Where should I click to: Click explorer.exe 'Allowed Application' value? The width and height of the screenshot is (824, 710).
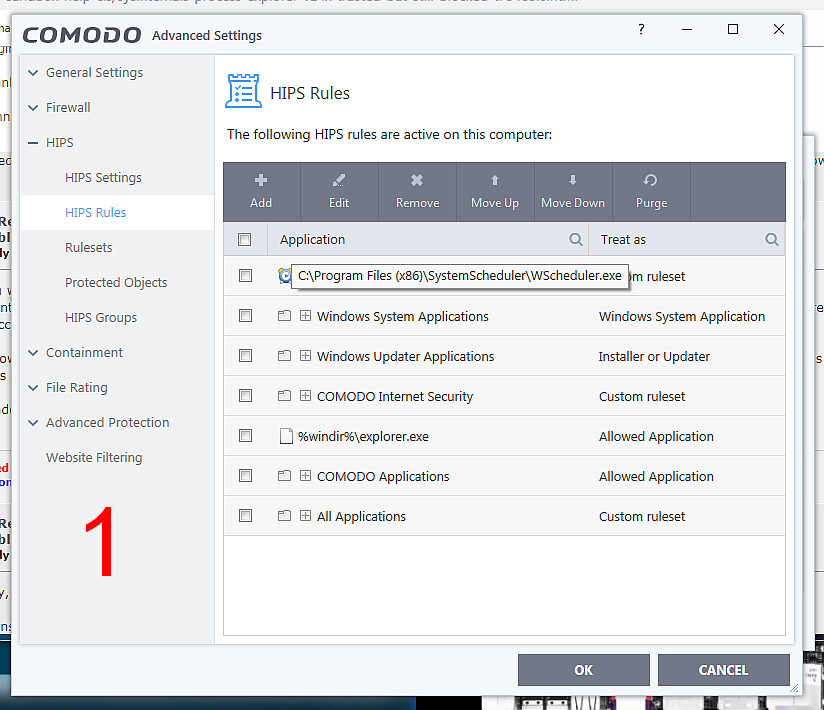pyautogui.click(x=656, y=436)
